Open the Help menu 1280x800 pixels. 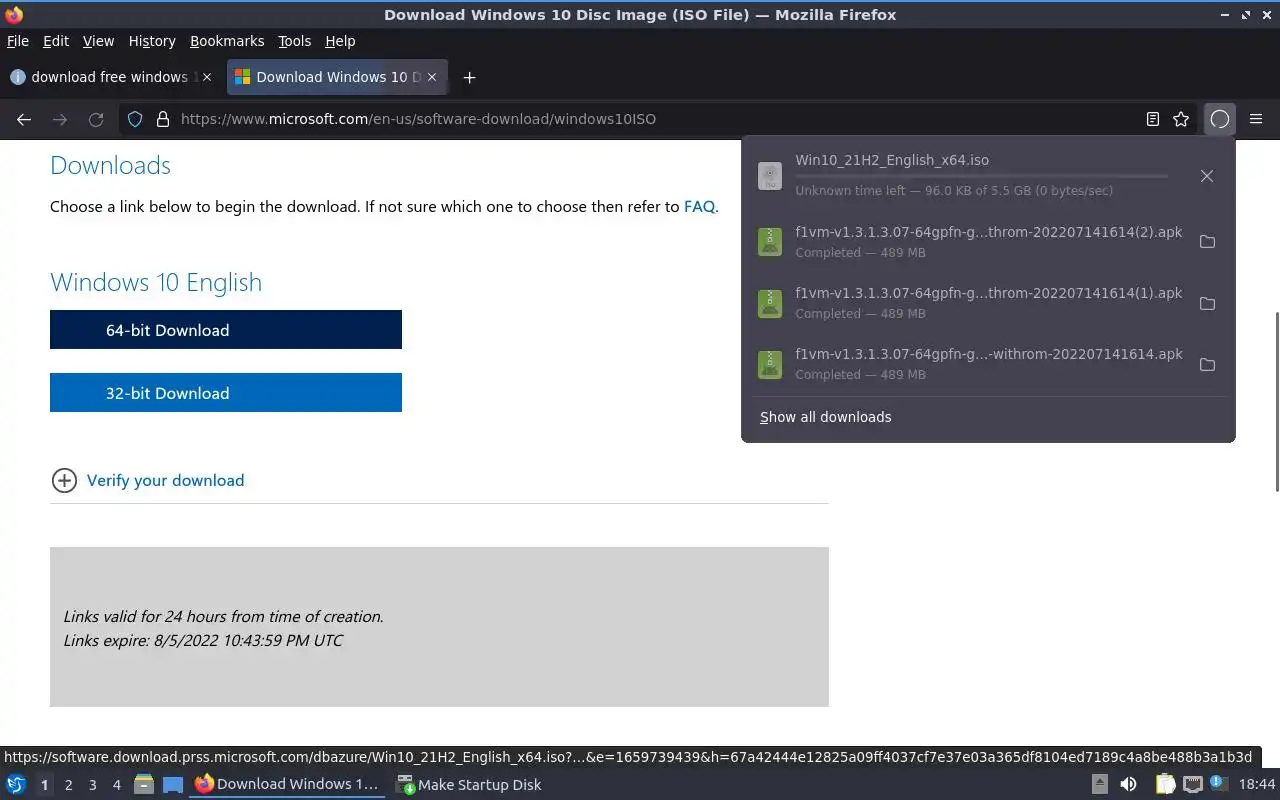click(340, 41)
